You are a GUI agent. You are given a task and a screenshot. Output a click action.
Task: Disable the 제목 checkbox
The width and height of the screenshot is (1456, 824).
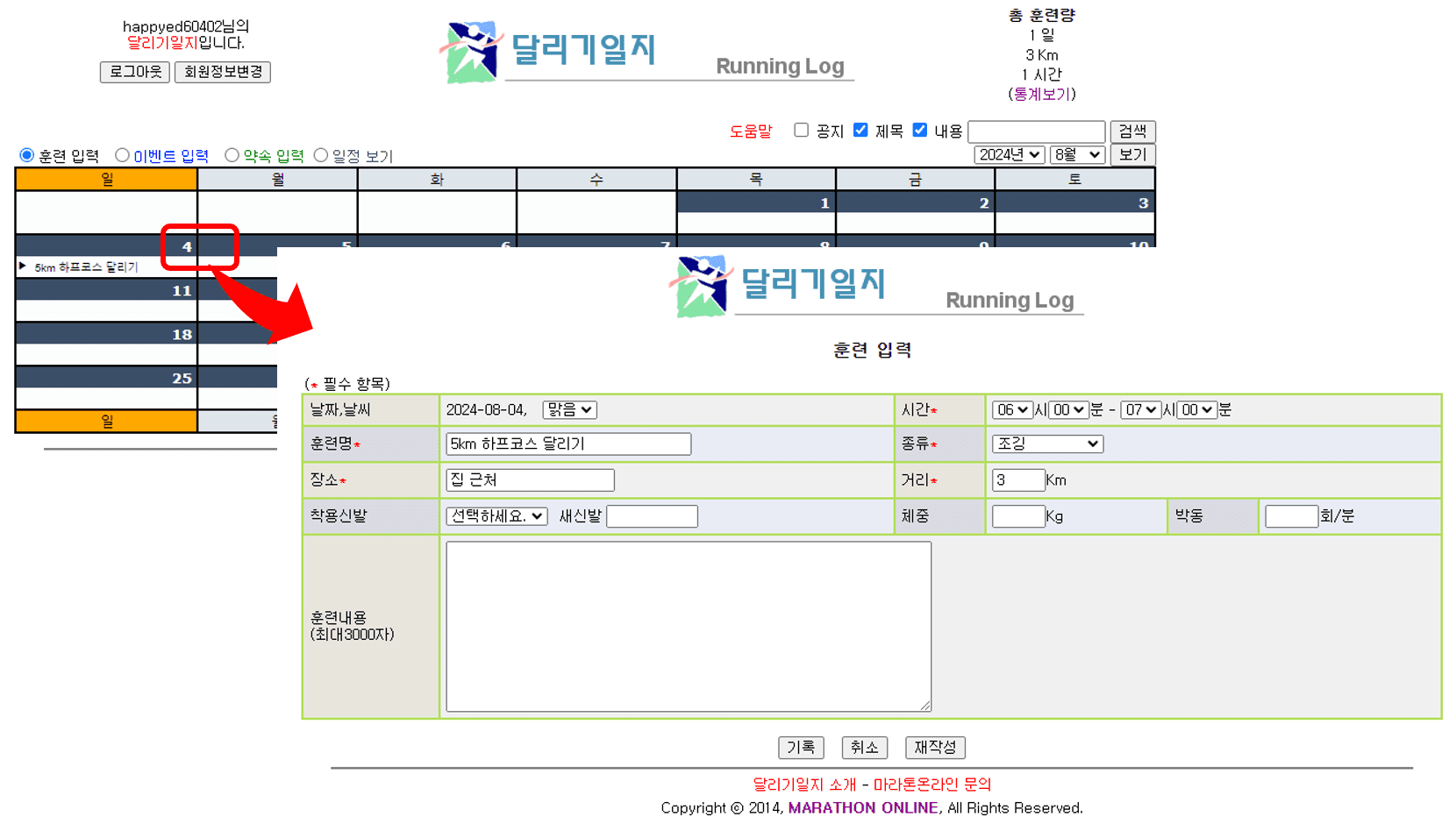coord(860,130)
